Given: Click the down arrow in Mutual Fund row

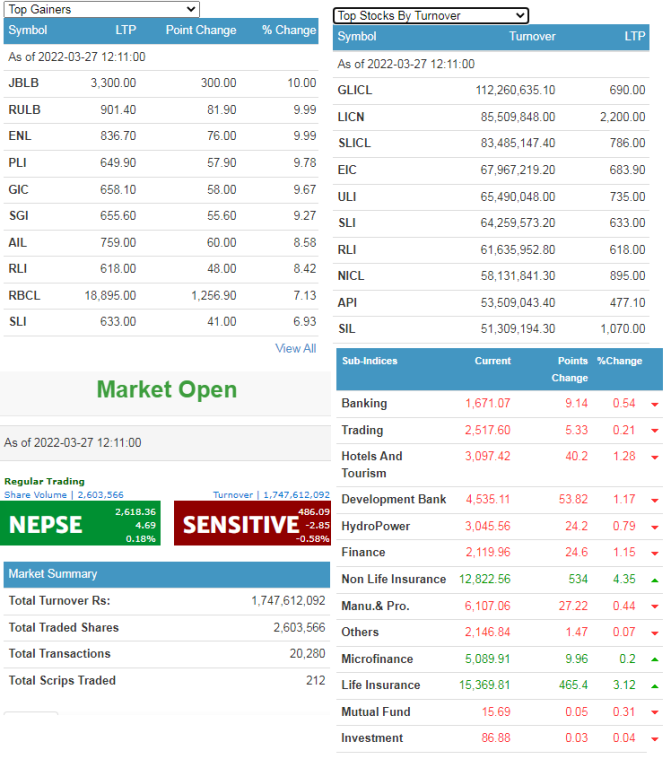Looking at the screenshot, I should point(654,713).
